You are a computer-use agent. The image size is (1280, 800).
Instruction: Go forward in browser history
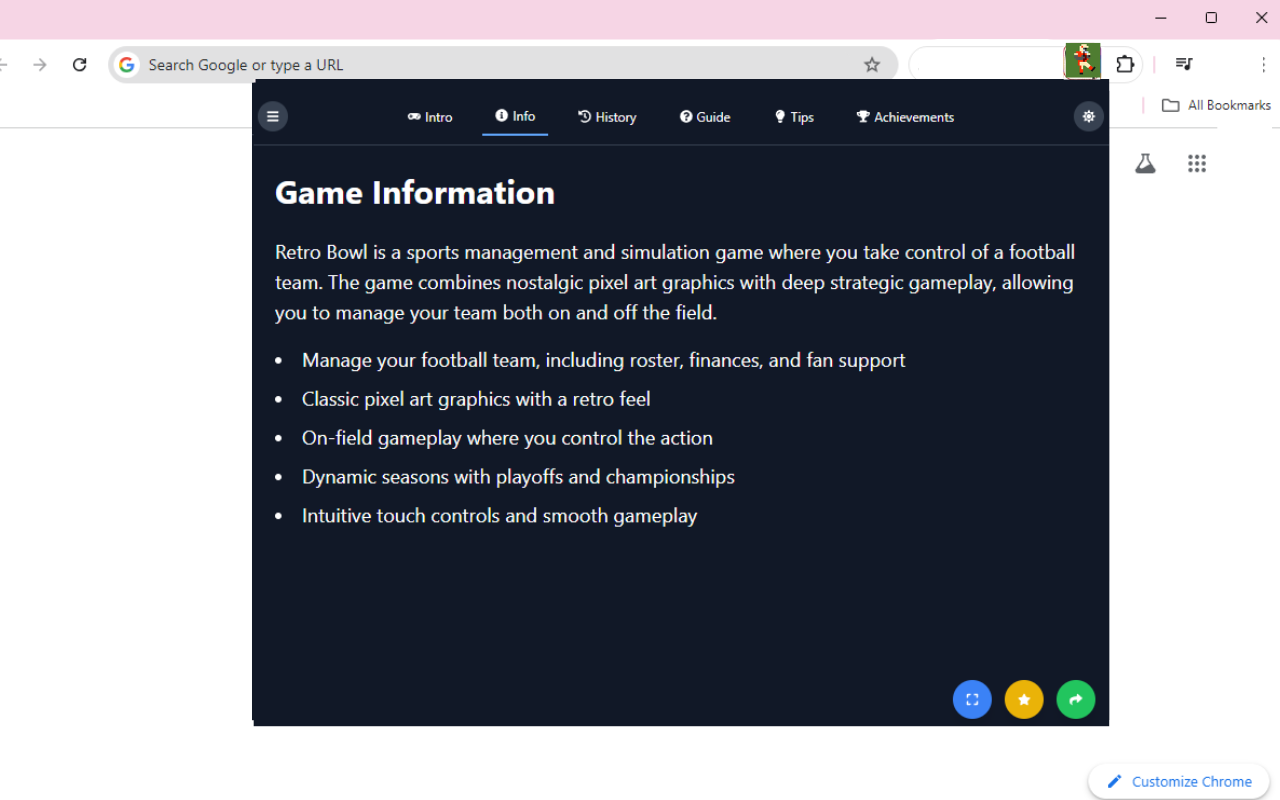click(x=40, y=65)
